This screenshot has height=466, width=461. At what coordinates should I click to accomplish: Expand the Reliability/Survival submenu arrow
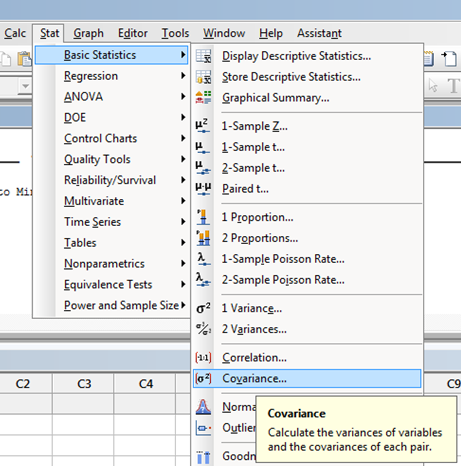[x=183, y=180]
